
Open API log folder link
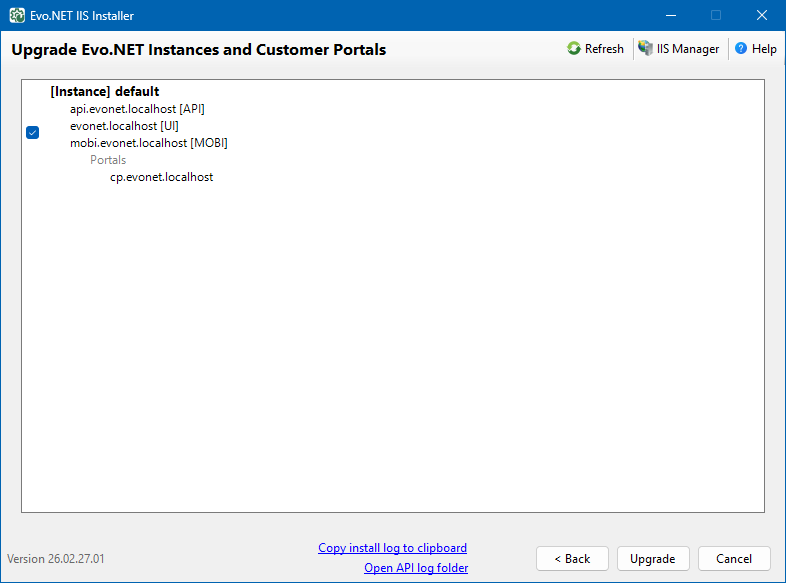[416, 568]
